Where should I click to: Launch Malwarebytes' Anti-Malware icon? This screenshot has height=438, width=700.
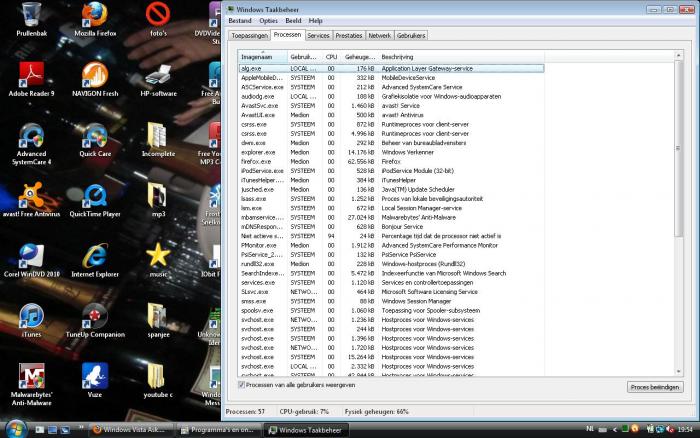pyautogui.click(x=31, y=384)
